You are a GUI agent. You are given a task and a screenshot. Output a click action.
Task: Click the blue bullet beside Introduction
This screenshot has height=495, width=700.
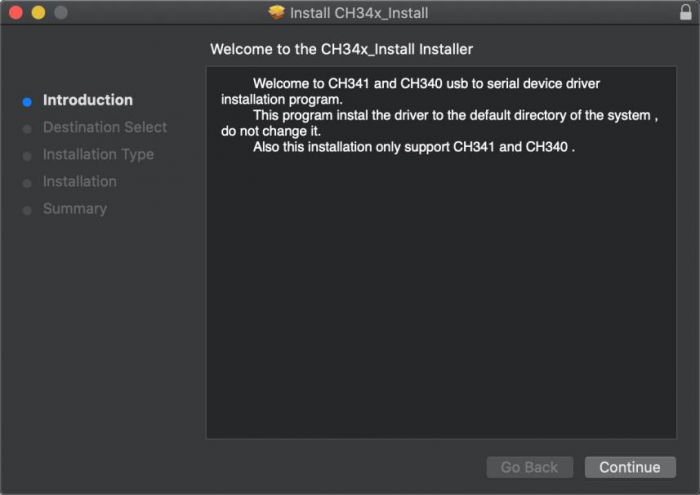[27, 101]
